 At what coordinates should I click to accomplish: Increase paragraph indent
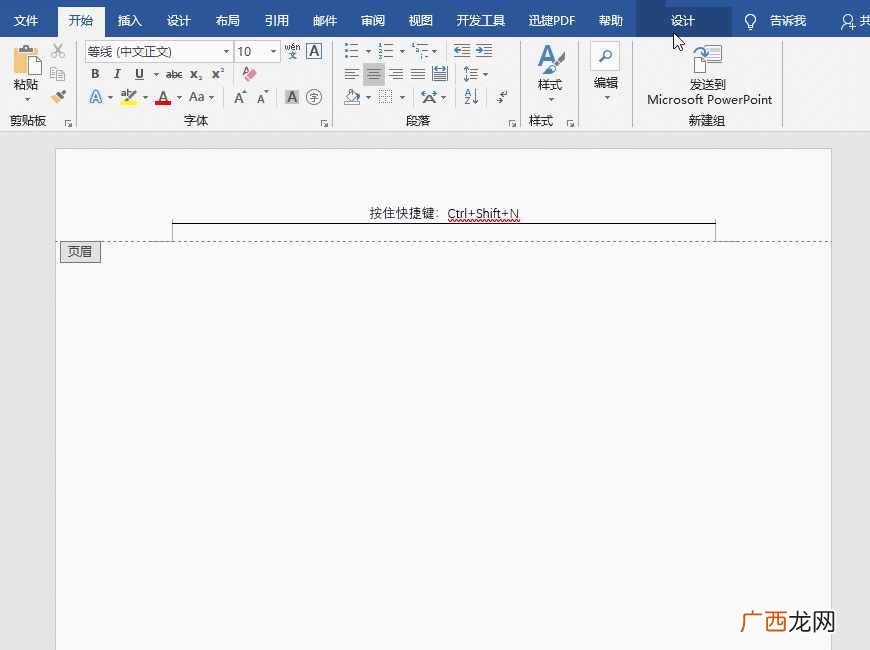tap(484, 51)
